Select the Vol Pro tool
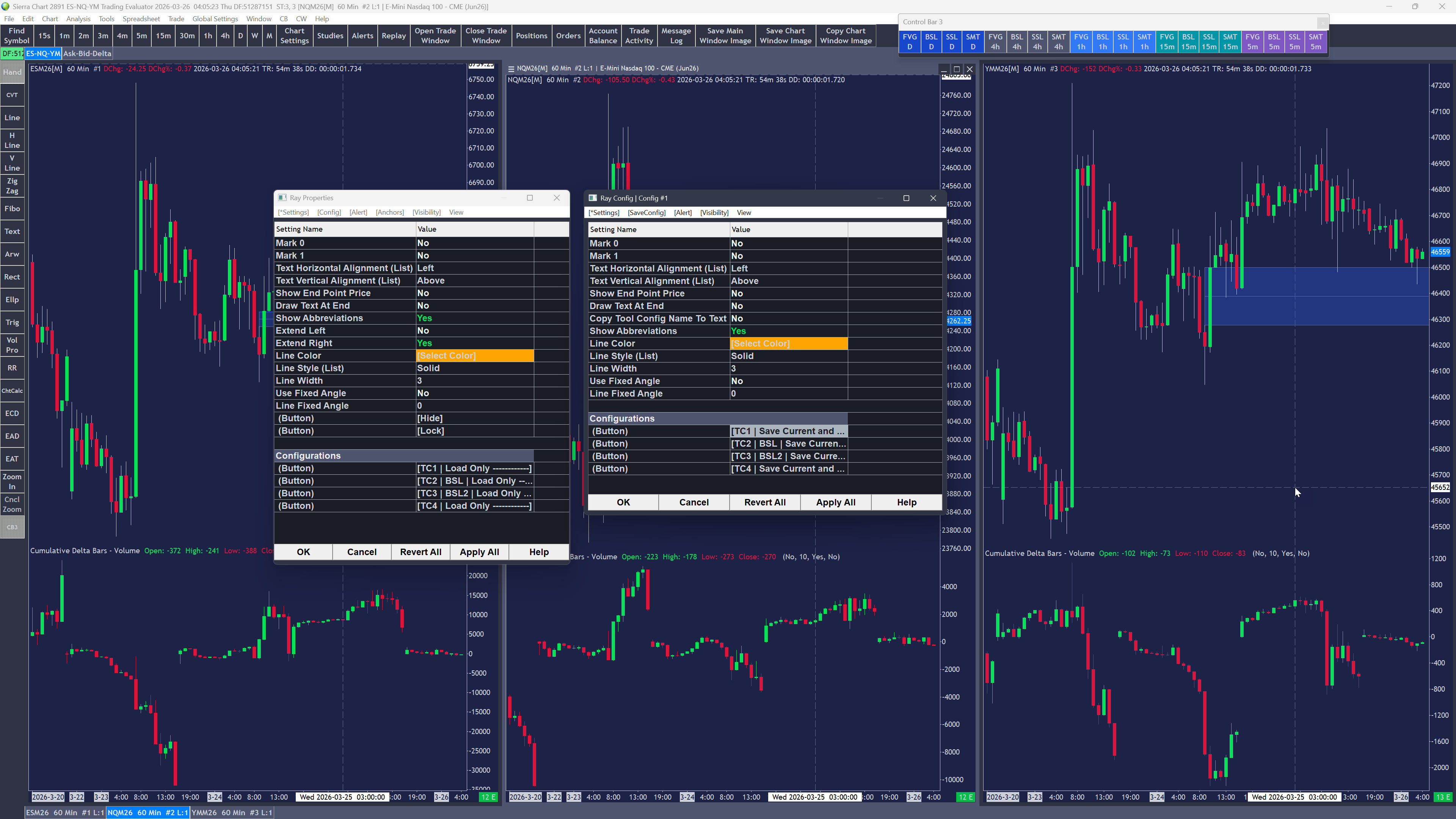The image size is (1456, 819). coord(12,345)
